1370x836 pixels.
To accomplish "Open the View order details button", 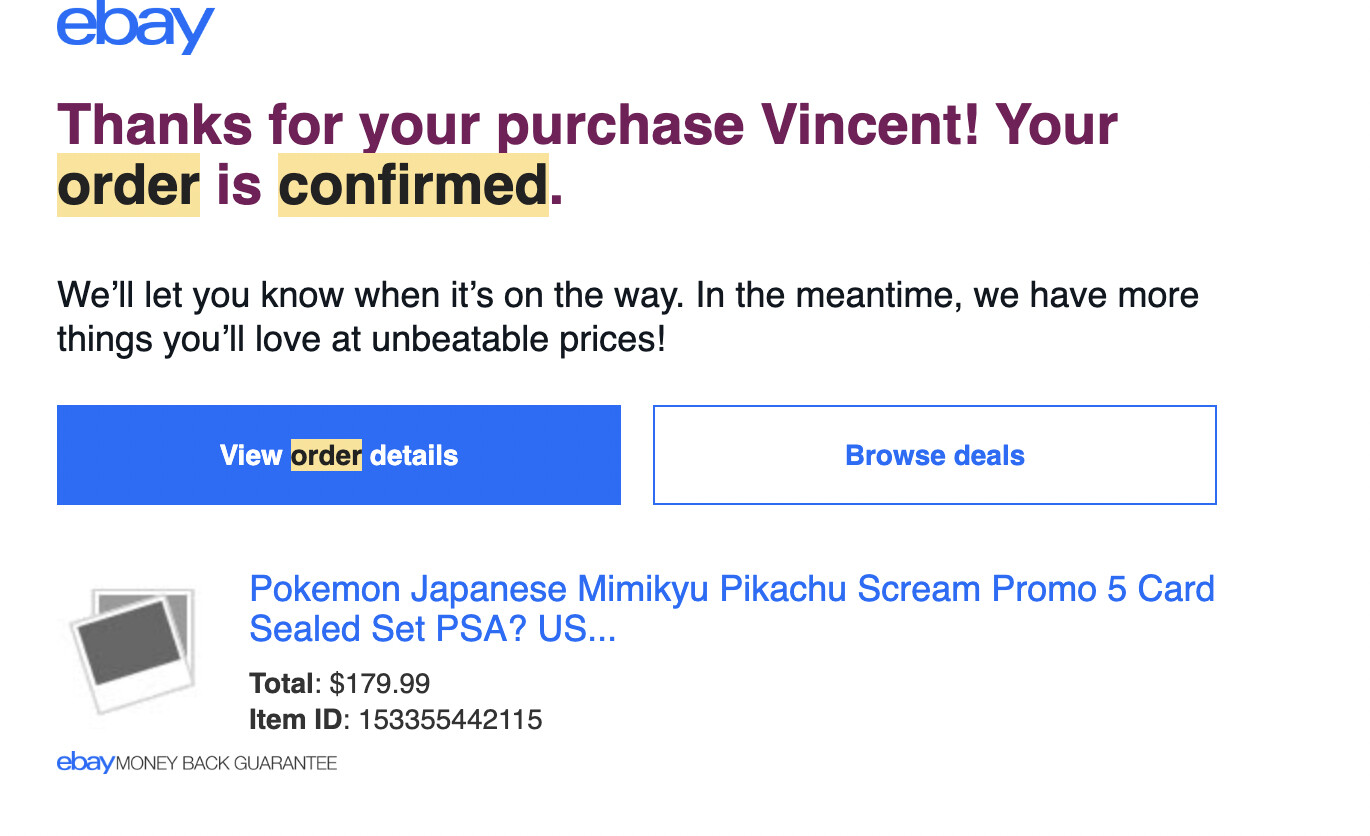I will [338, 455].
